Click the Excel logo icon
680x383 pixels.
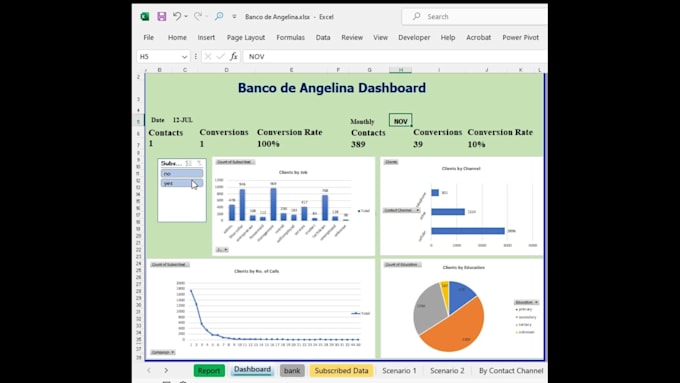pos(145,16)
